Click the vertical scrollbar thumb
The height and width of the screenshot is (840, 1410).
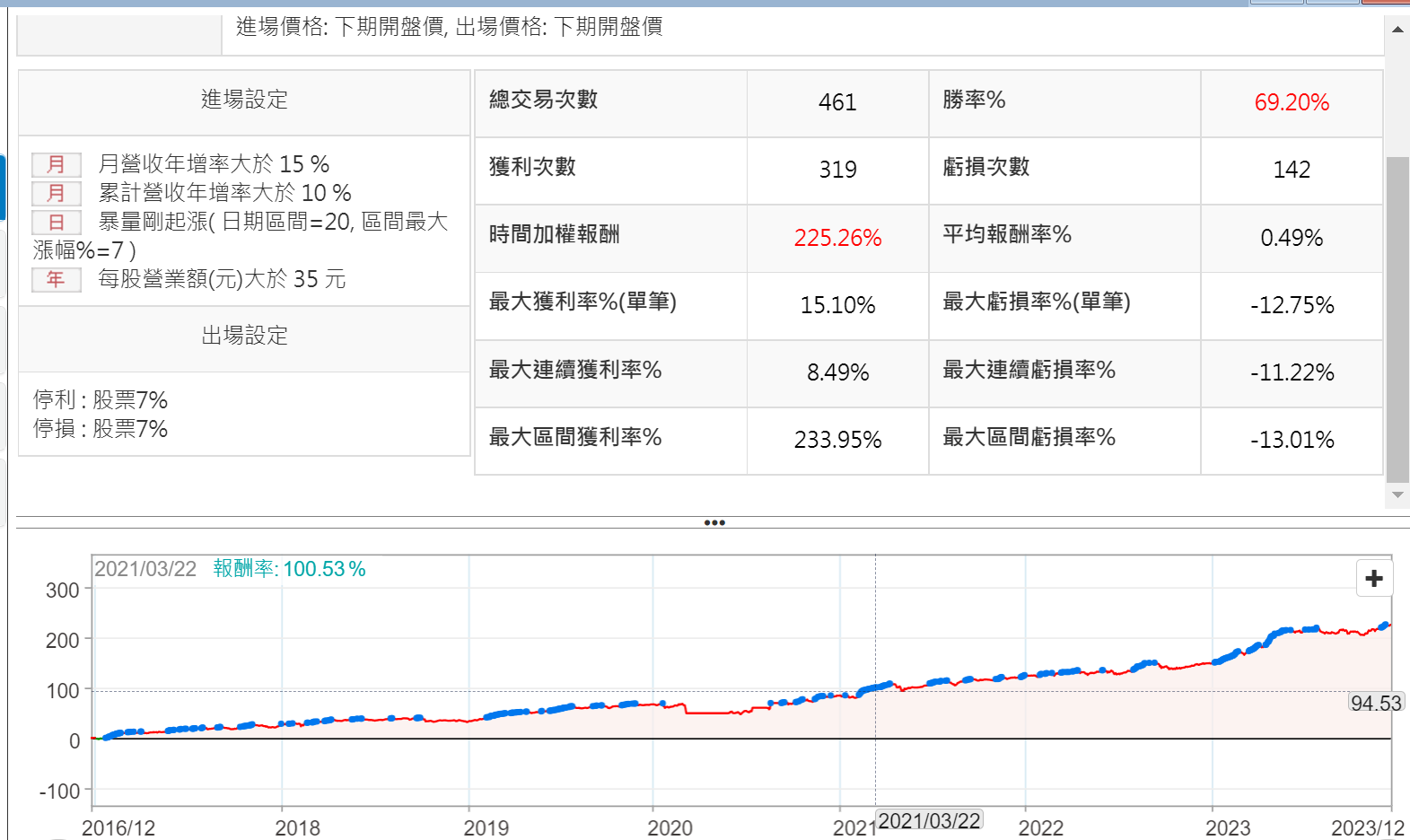tap(1397, 319)
